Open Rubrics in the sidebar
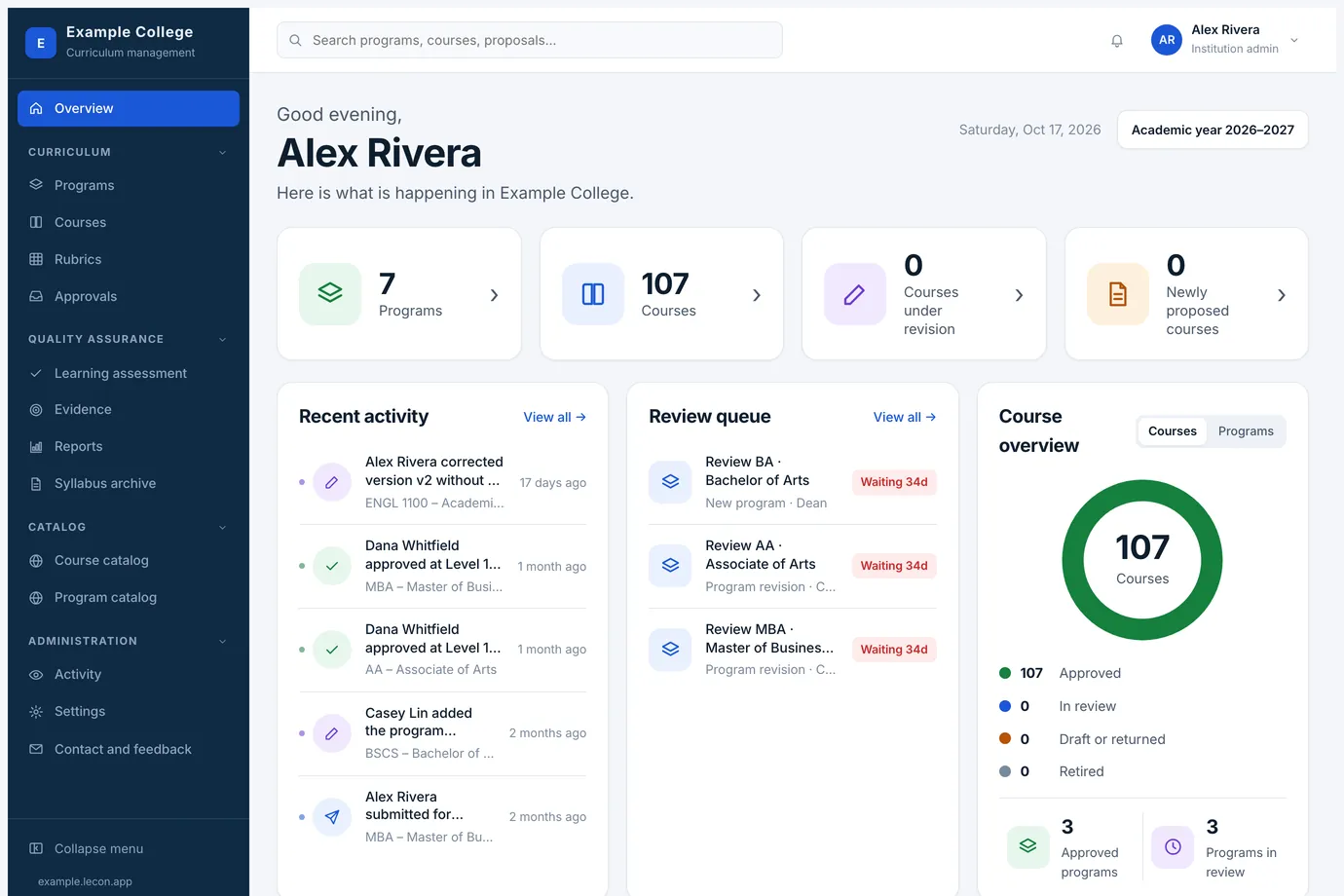Screen dimensions: 1344x896 129,259
